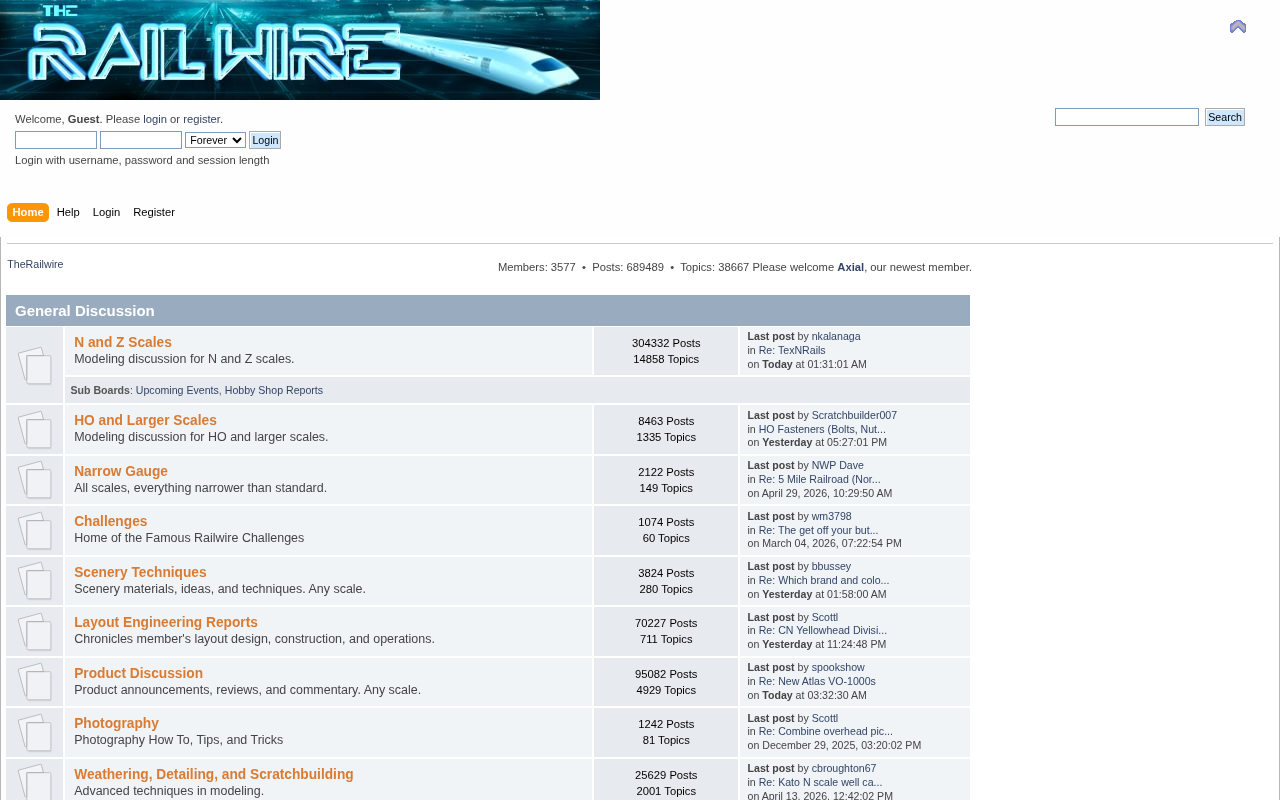Click the Product Discussion board icon
The height and width of the screenshot is (800, 1280).
[x=35, y=682]
